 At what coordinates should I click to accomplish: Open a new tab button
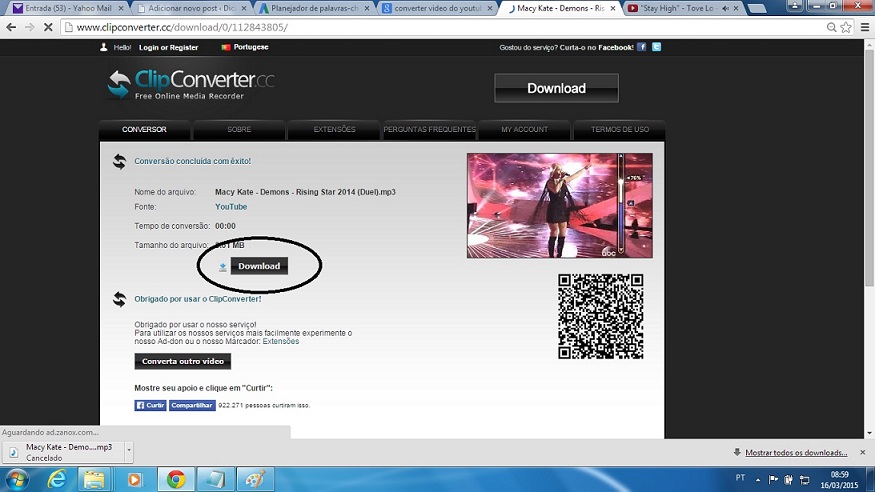point(757,8)
